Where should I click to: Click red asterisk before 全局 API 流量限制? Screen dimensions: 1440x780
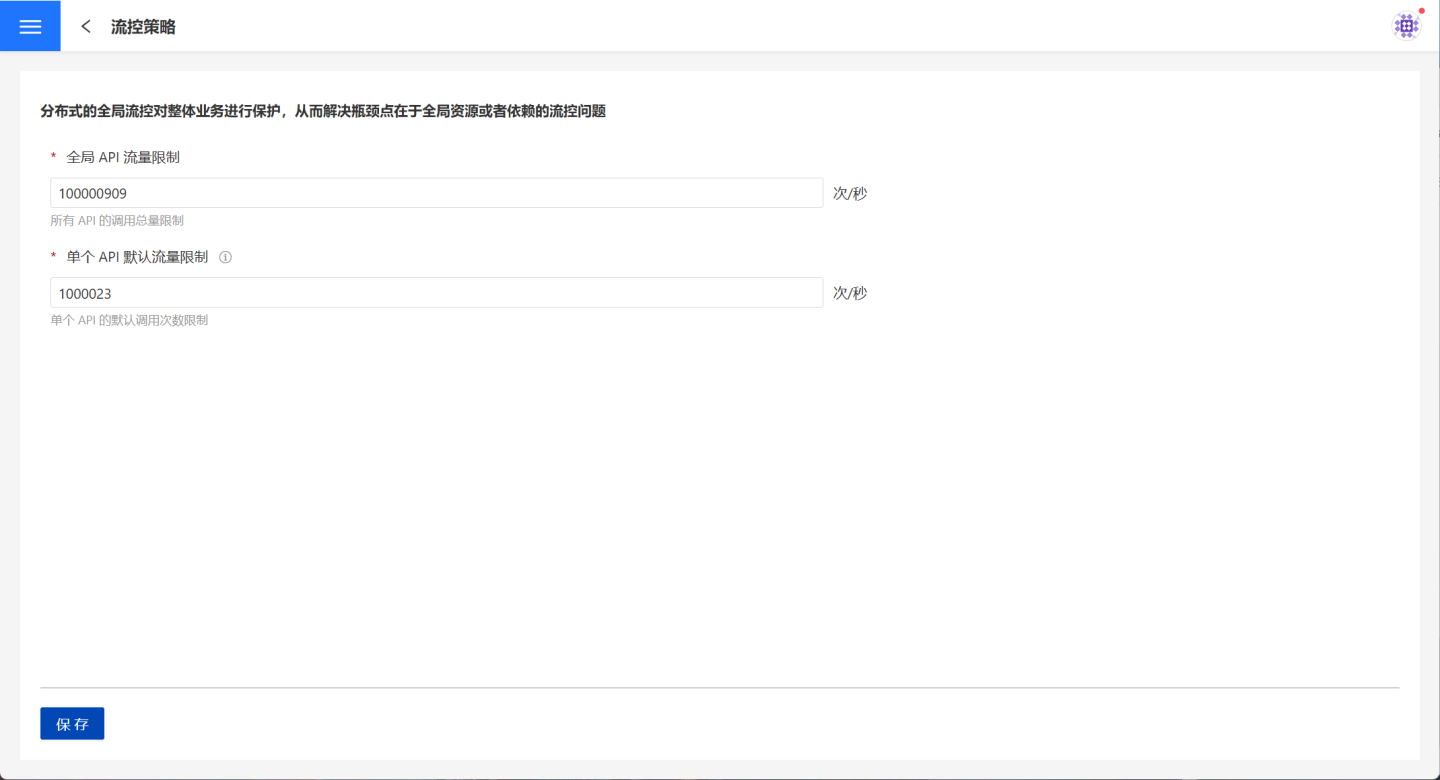(x=53, y=158)
